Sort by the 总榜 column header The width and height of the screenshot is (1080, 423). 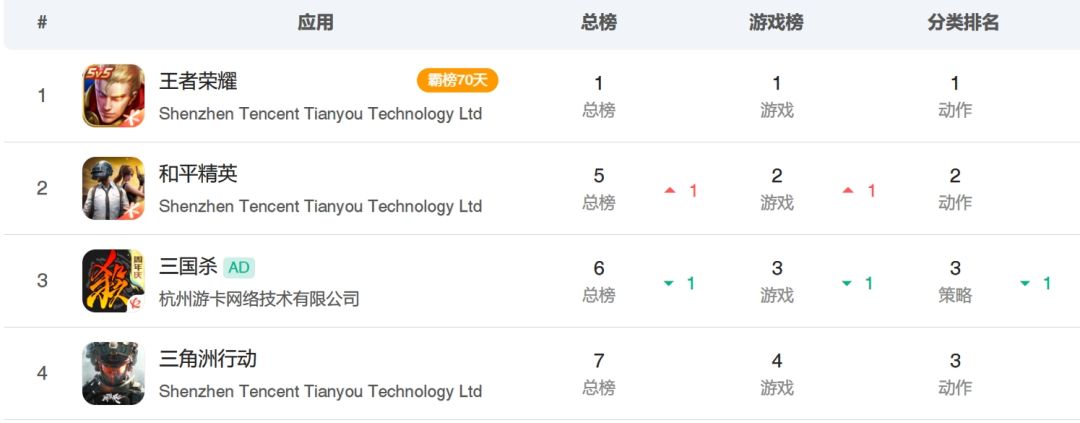599,23
